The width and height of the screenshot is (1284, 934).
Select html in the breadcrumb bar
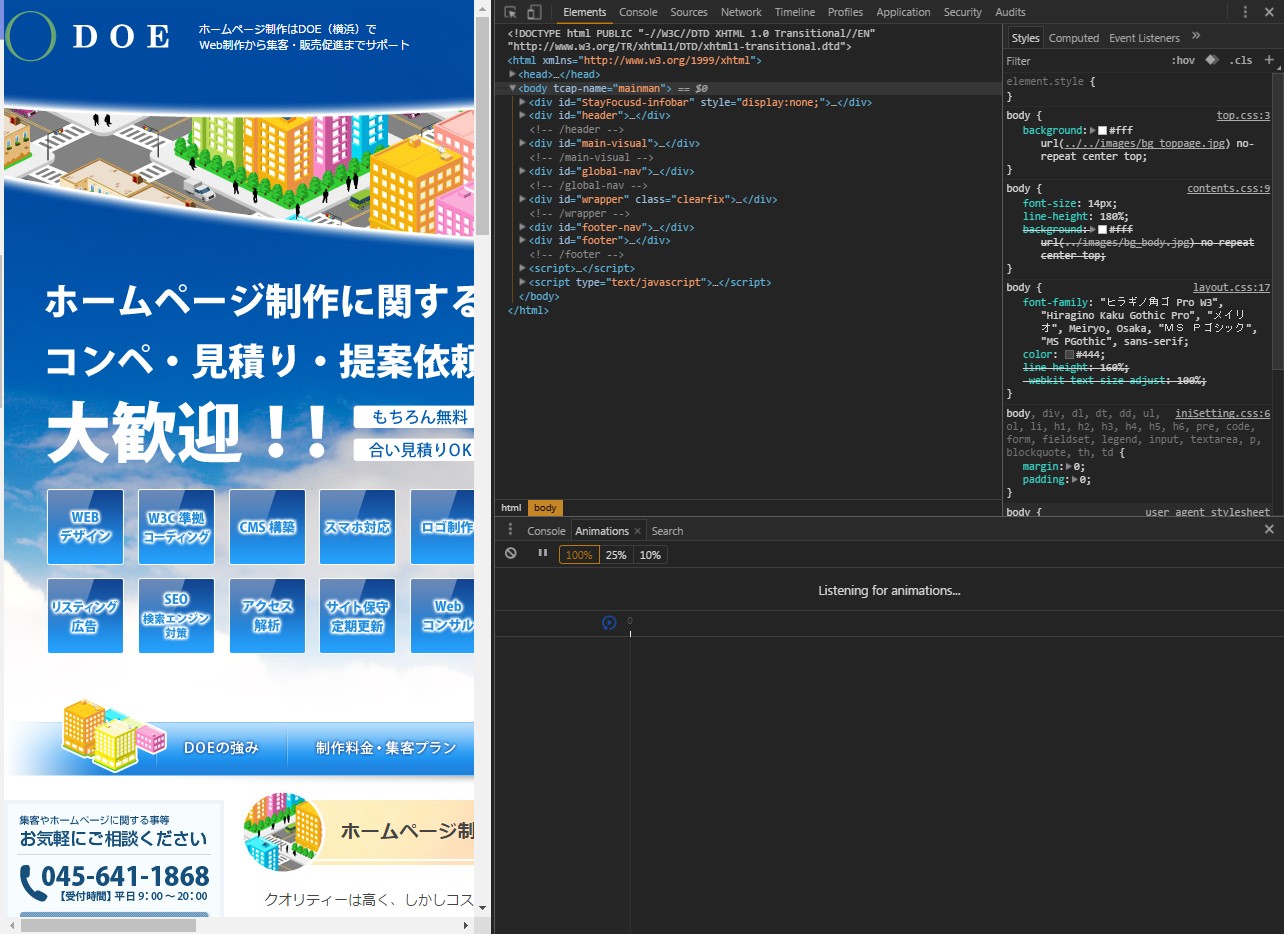tap(511, 508)
